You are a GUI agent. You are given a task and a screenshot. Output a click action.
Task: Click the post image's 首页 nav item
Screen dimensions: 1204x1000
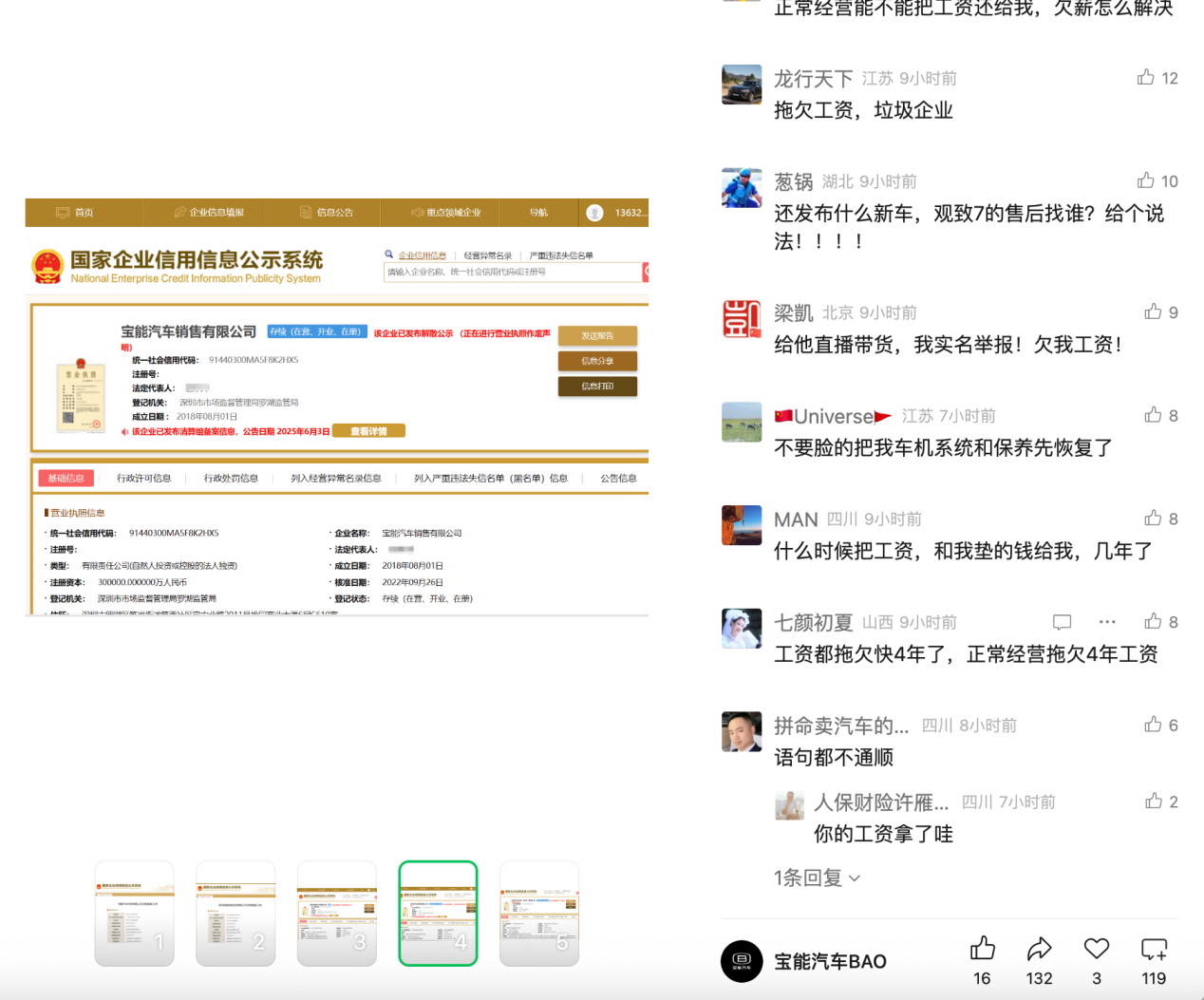[x=75, y=213]
